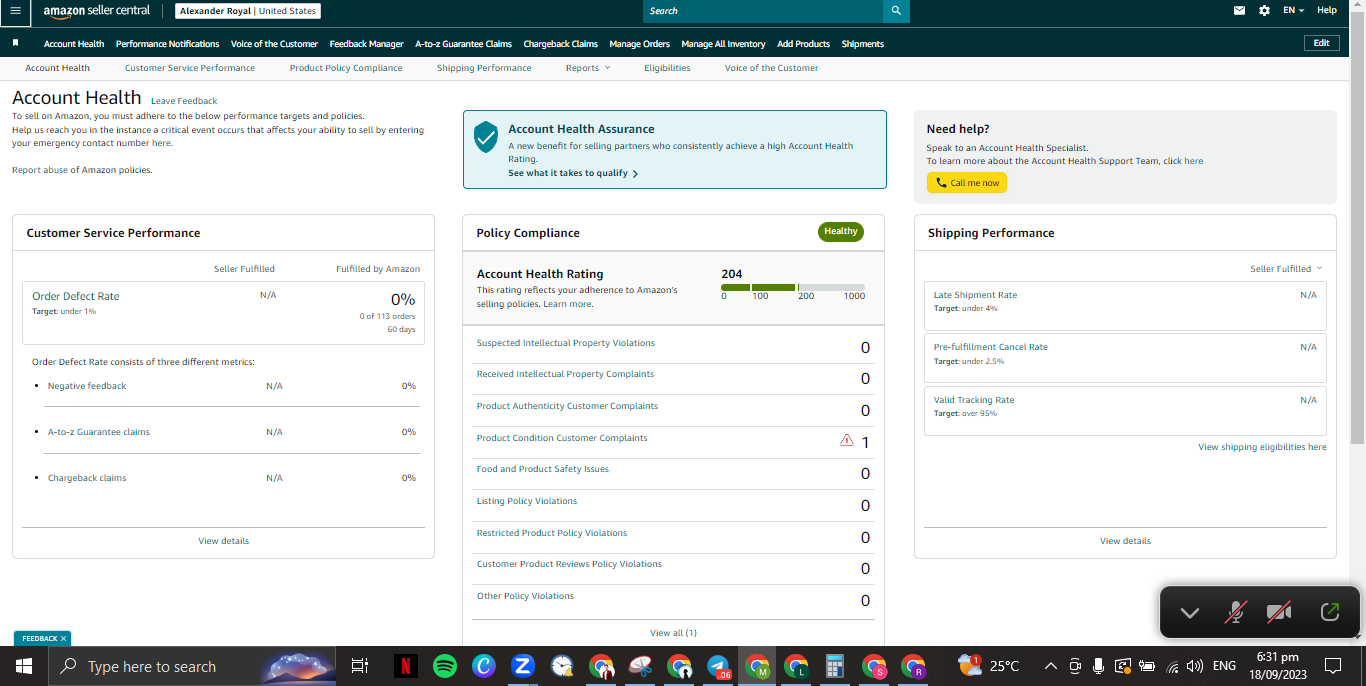Open the mail messages icon
This screenshot has width=1366, height=686.
coord(1240,10)
